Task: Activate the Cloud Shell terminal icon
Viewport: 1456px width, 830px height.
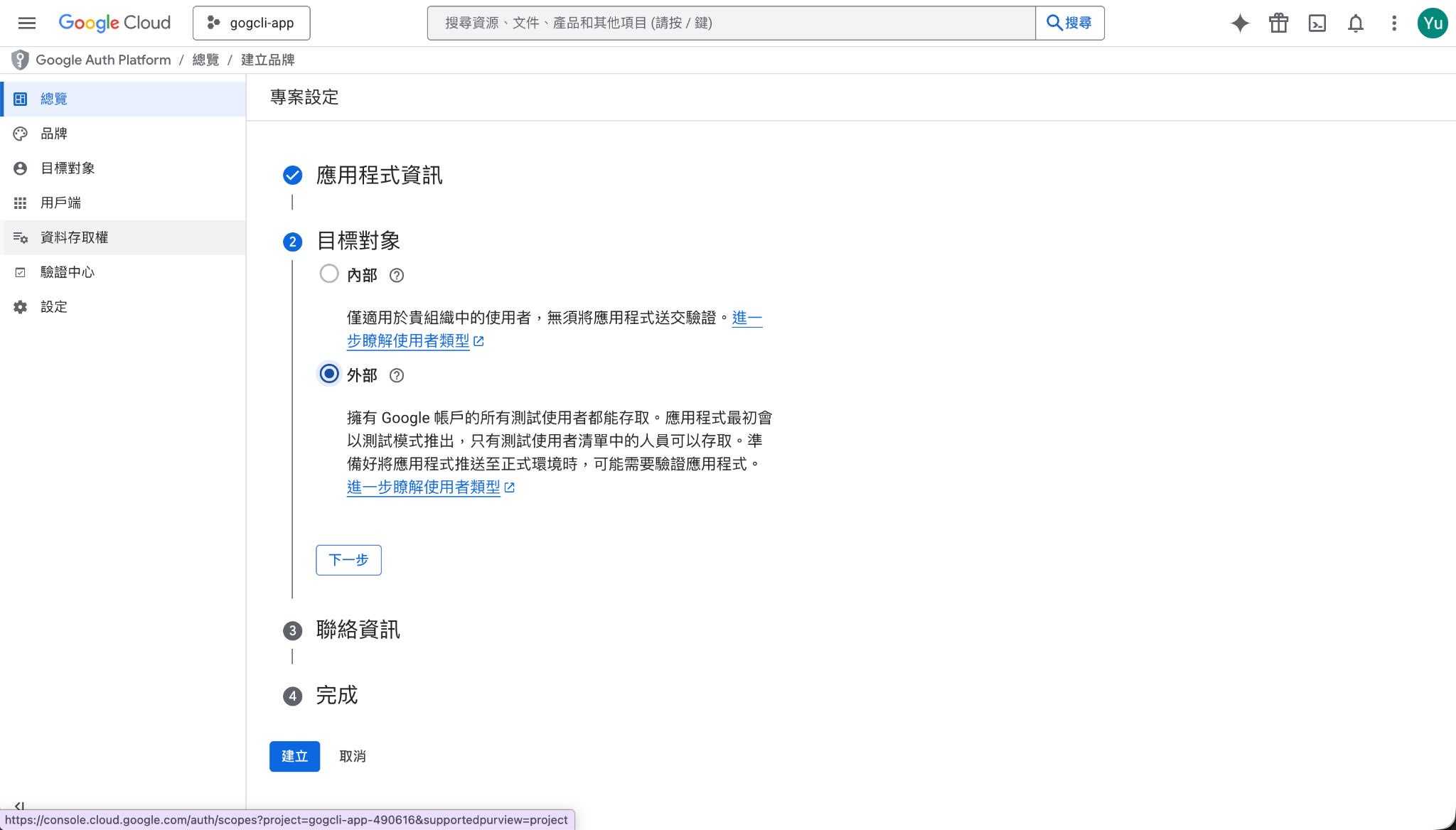Action: 1317,23
